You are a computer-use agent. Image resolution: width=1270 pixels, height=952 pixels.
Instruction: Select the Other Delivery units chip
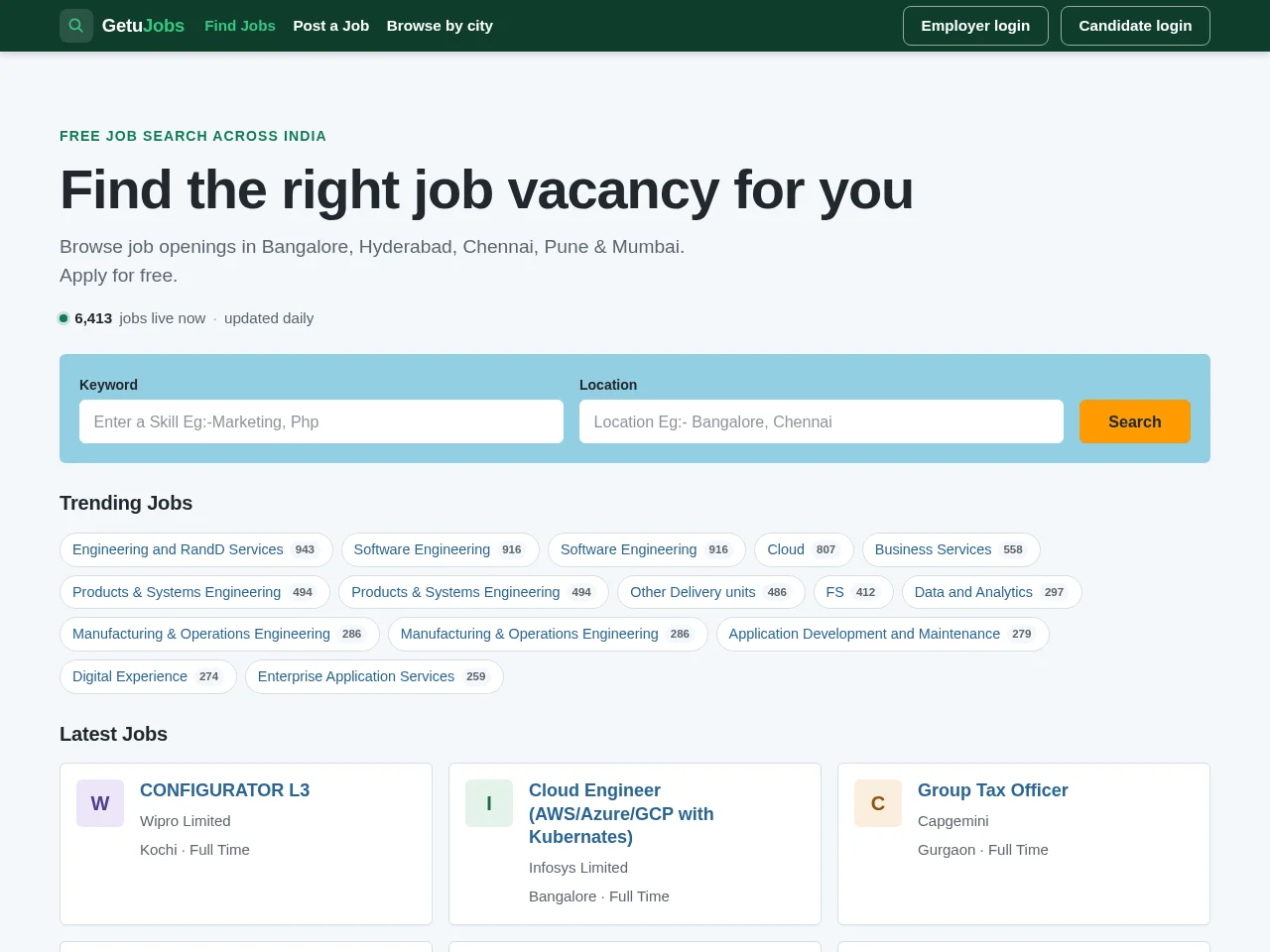(x=711, y=592)
